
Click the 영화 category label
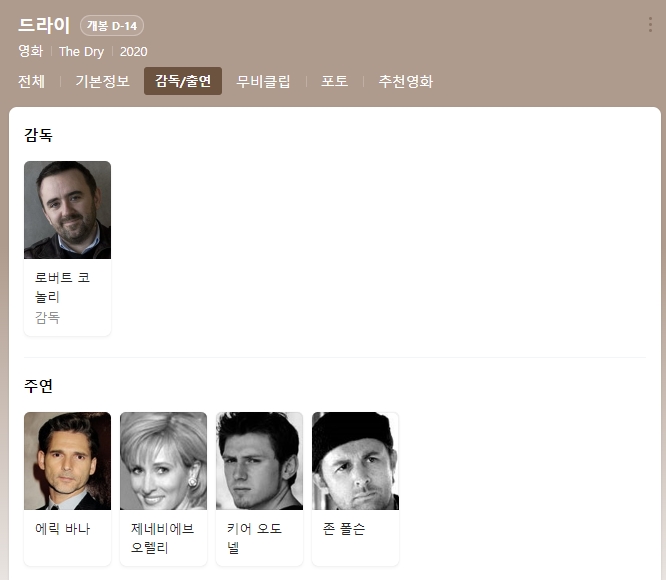(31, 51)
